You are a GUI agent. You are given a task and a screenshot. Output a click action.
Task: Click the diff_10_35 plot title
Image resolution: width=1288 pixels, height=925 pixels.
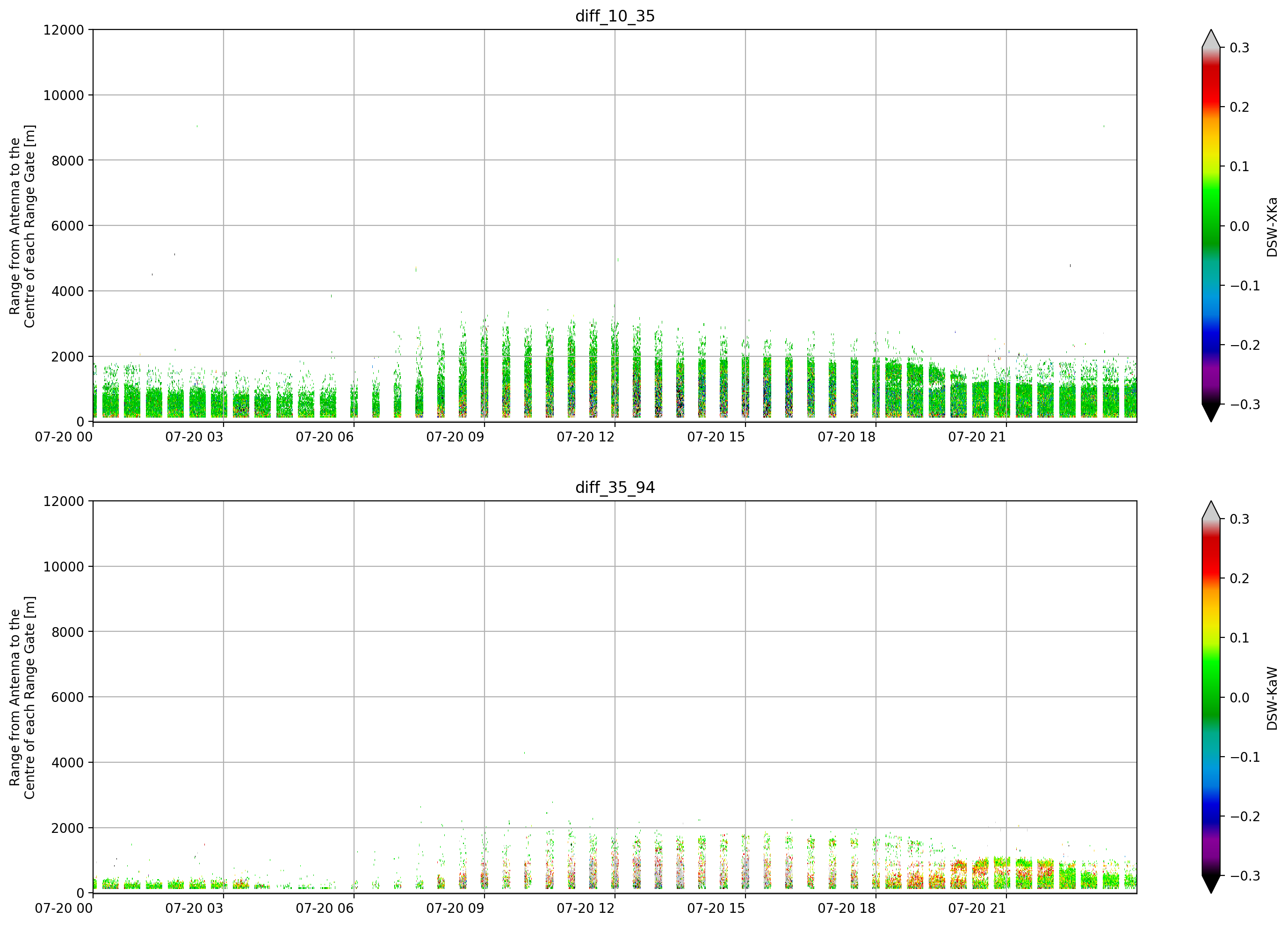tap(615, 16)
